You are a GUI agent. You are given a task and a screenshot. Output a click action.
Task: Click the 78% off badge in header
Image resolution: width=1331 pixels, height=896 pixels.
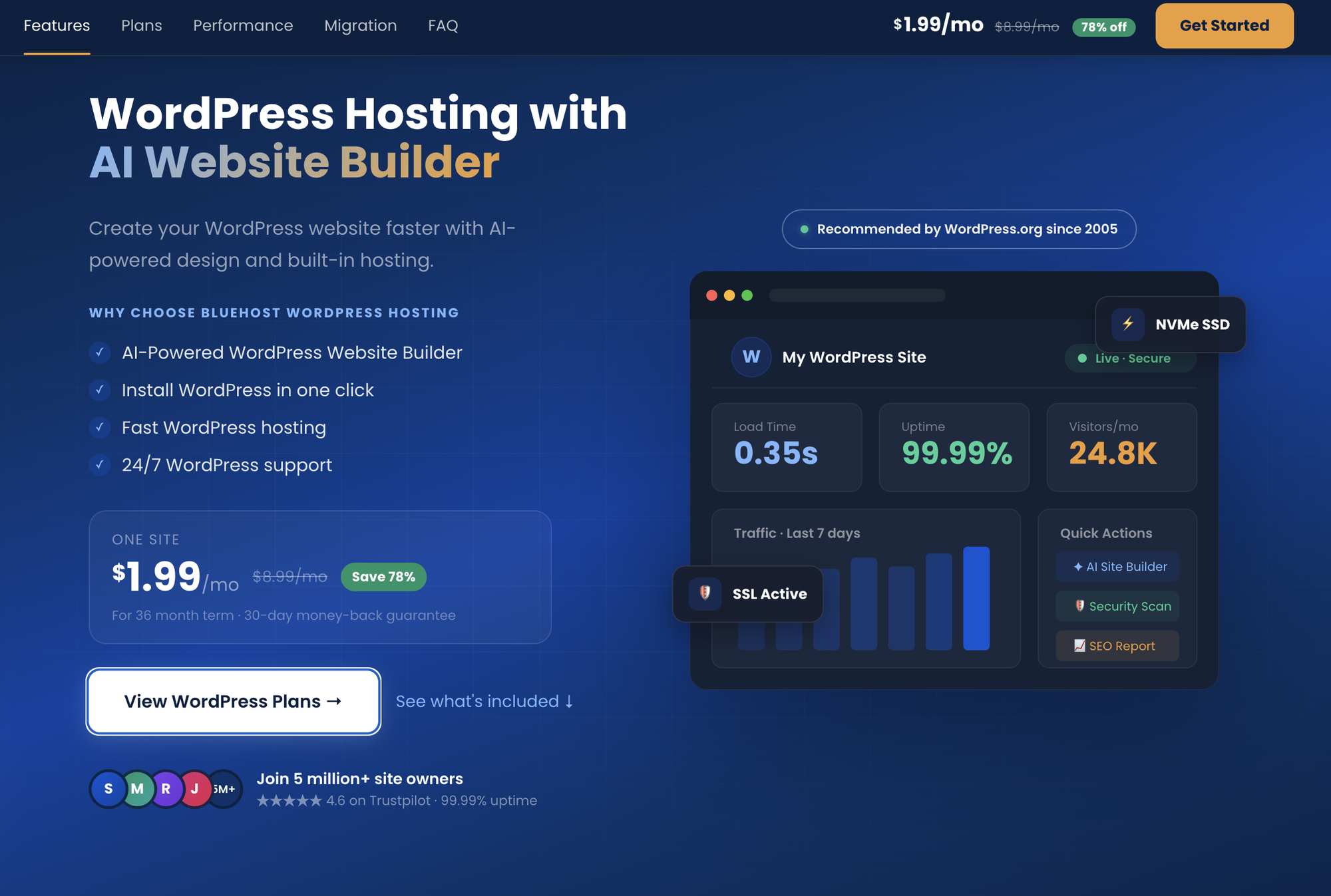[x=1103, y=27]
